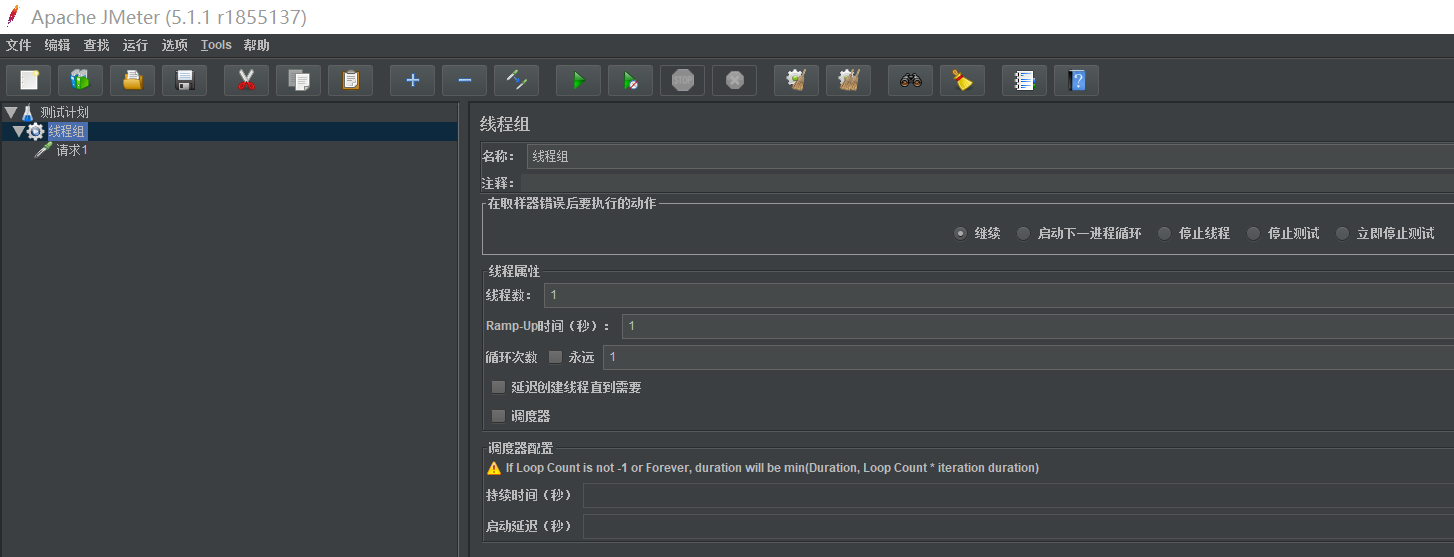Click the 线程数 input field
The image size is (1454, 557).
(999, 295)
